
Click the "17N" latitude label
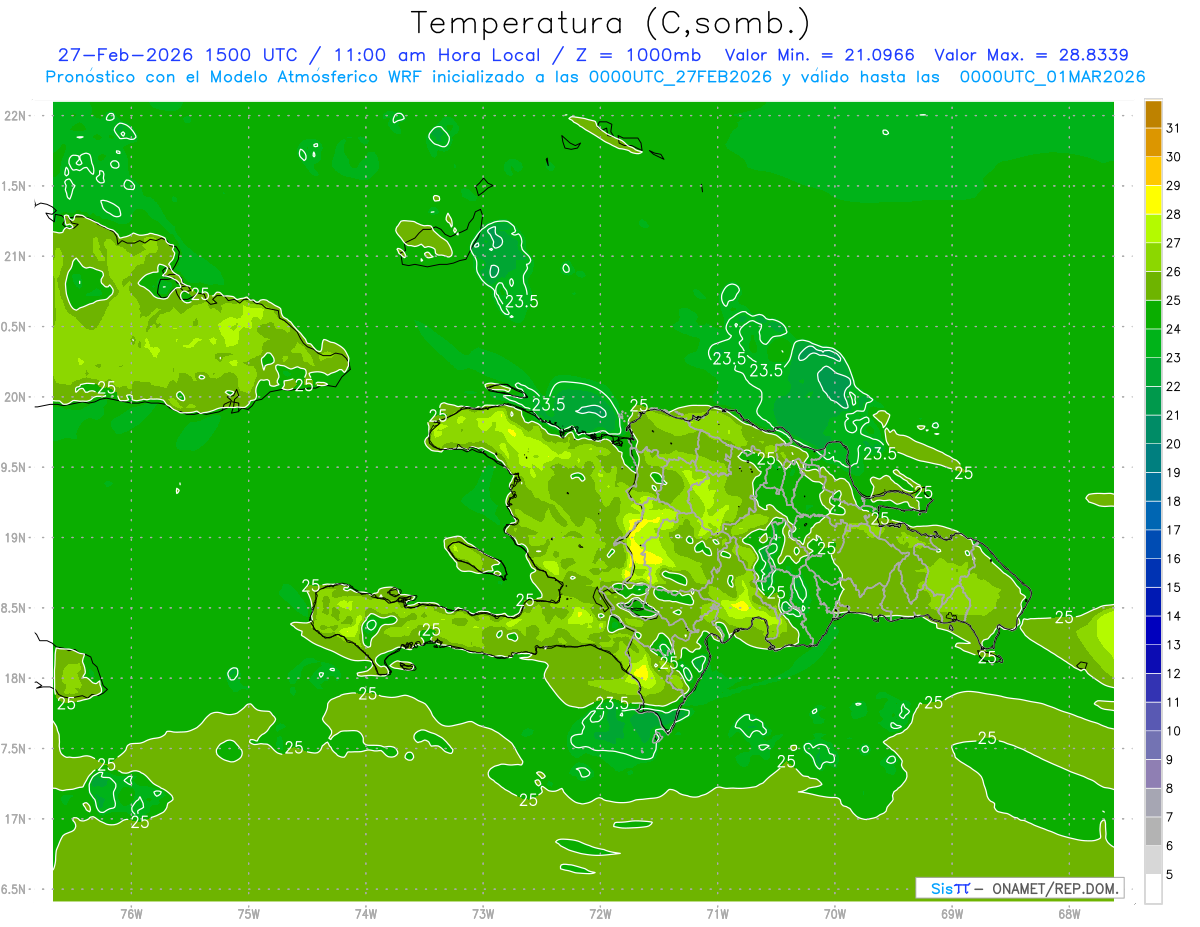(x=15, y=819)
